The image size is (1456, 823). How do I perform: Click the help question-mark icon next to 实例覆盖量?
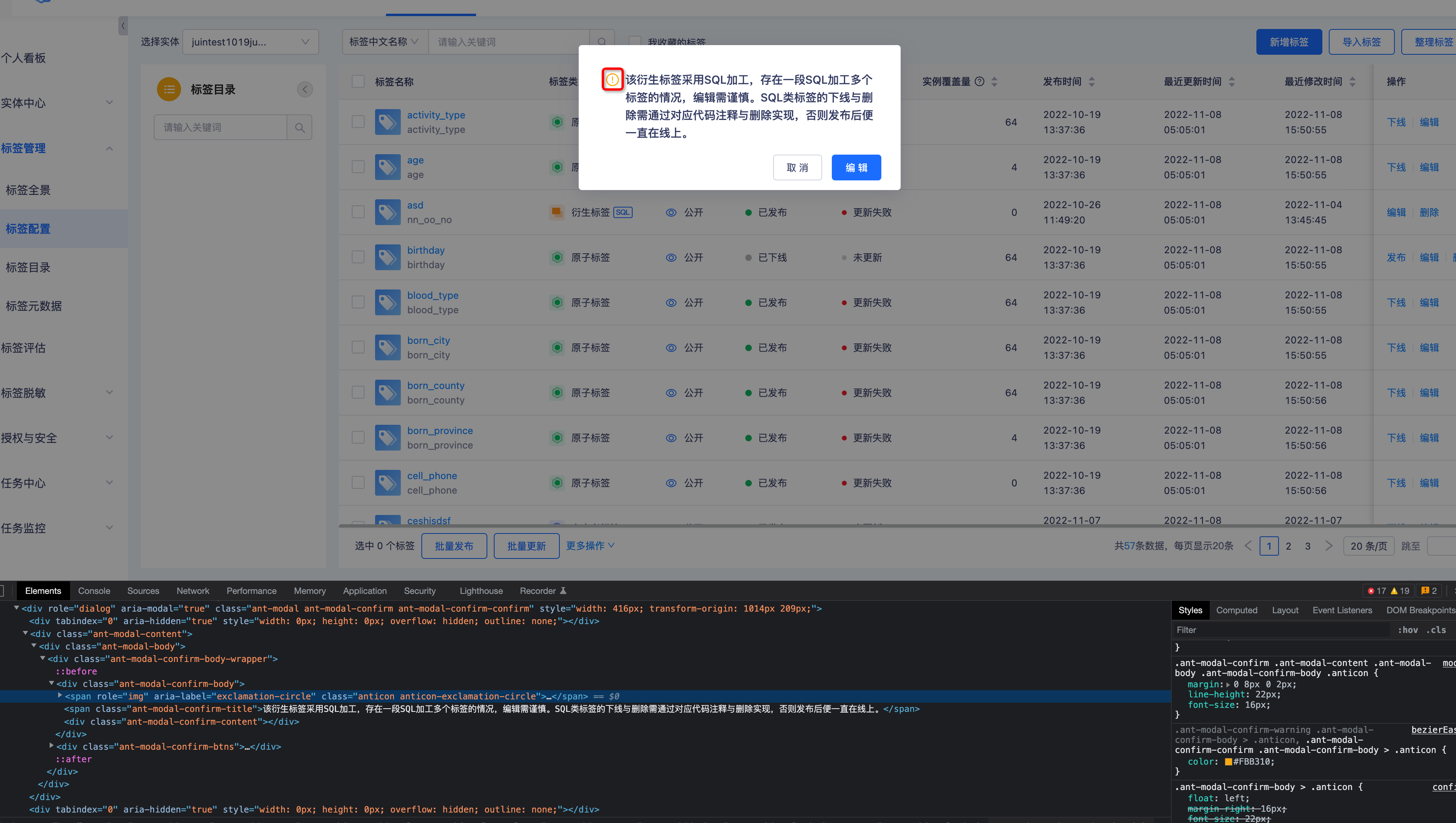(979, 81)
